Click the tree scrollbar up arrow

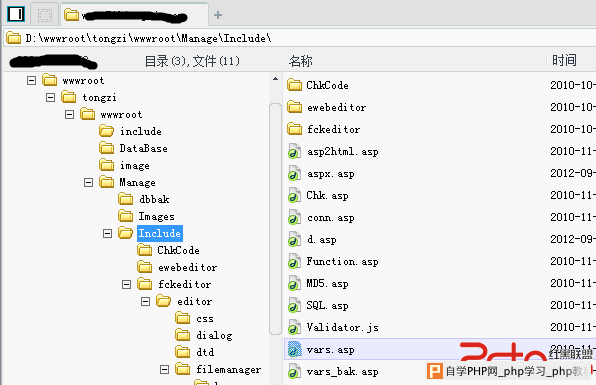(275, 79)
